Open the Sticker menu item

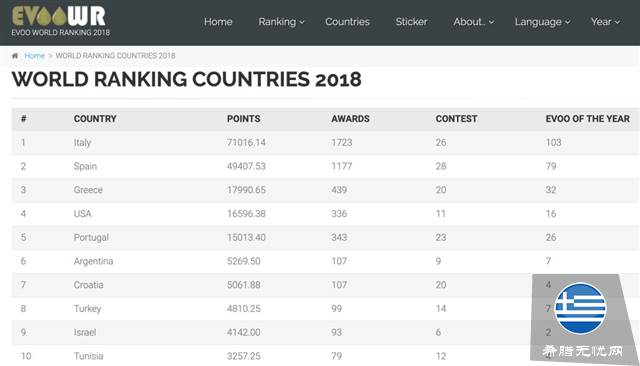[x=411, y=22]
